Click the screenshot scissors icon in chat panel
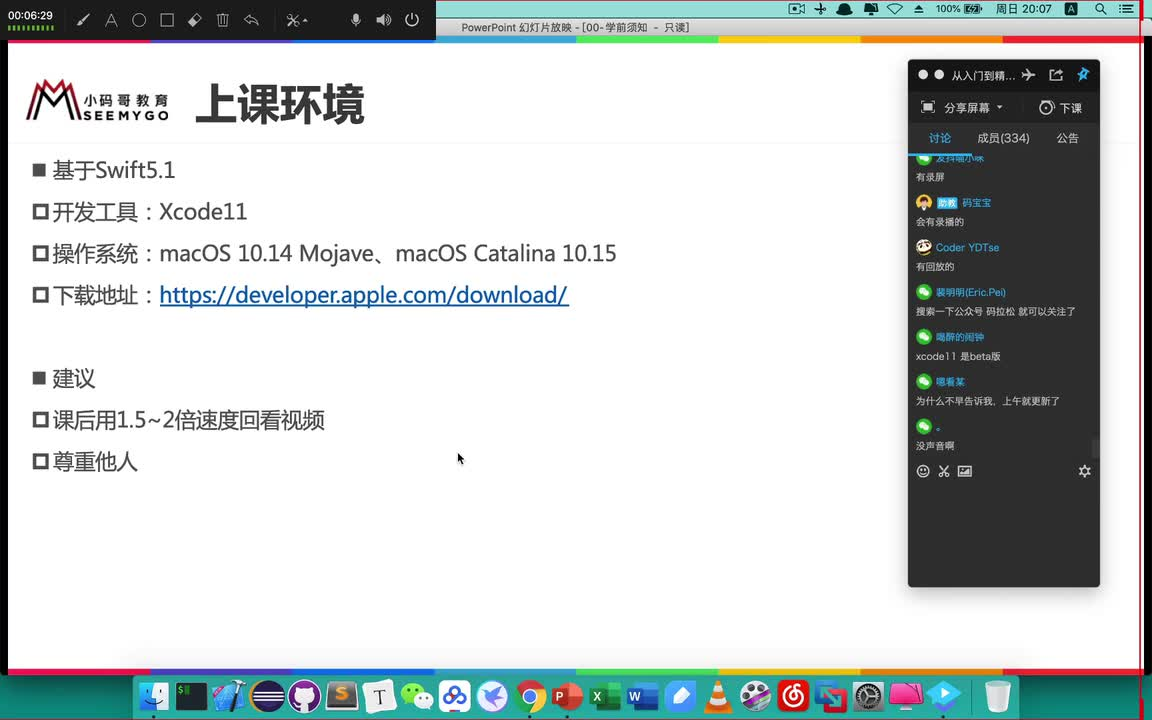Image resolution: width=1152 pixels, height=720 pixels. pos(943,471)
